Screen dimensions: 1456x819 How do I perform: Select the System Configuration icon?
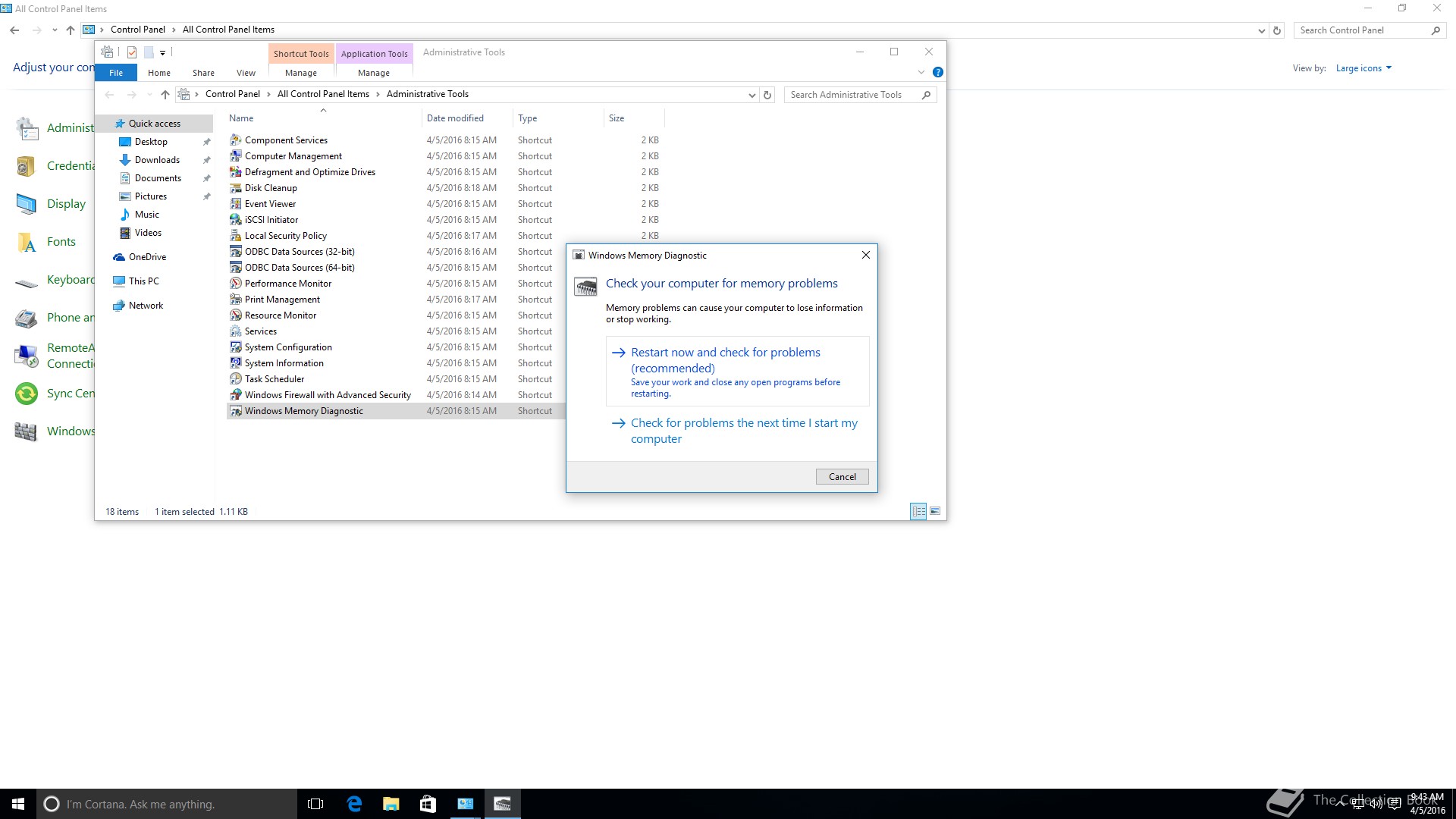point(236,347)
